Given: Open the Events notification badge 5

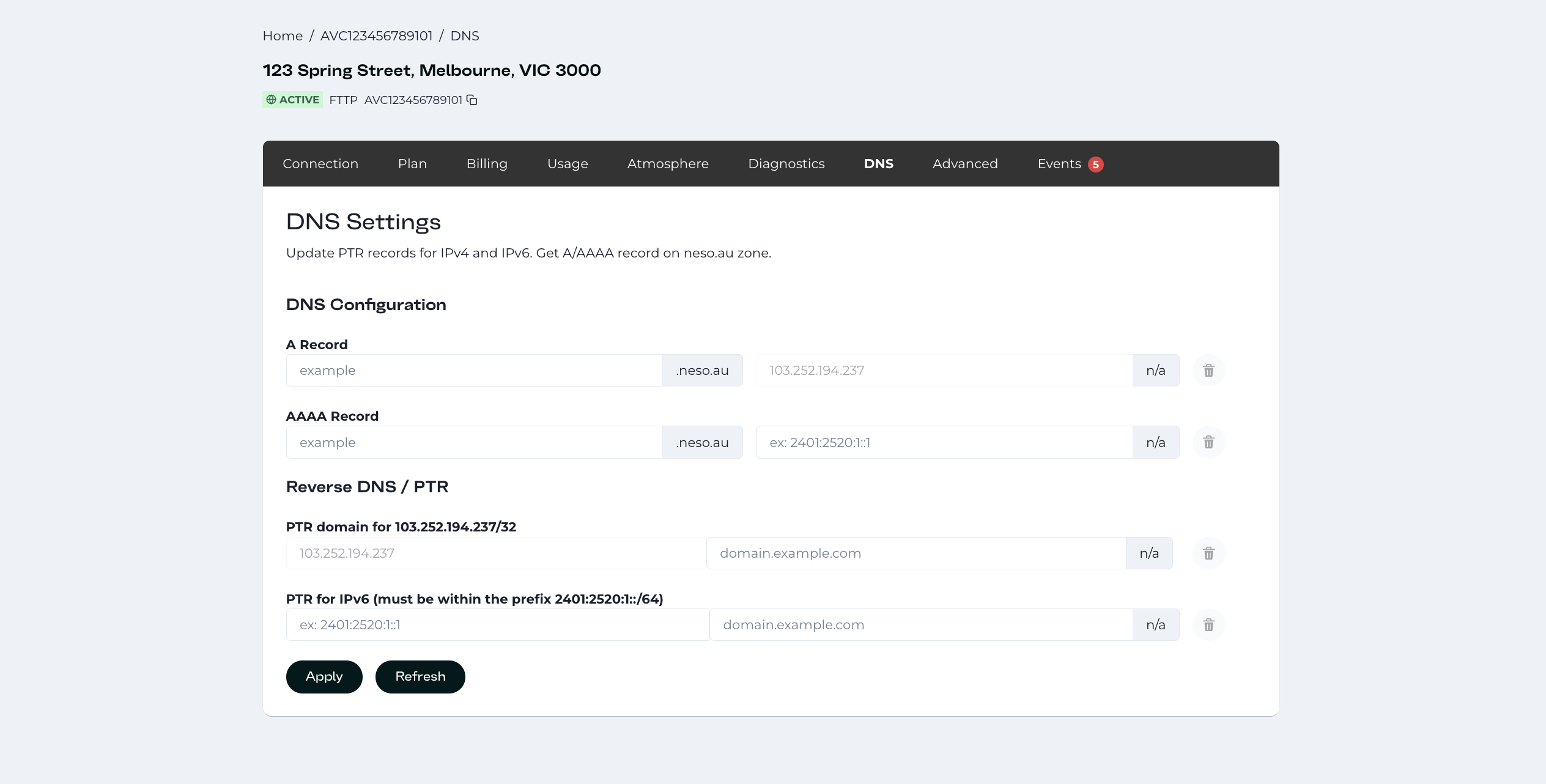Looking at the screenshot, I should (x=1096, y=165).
